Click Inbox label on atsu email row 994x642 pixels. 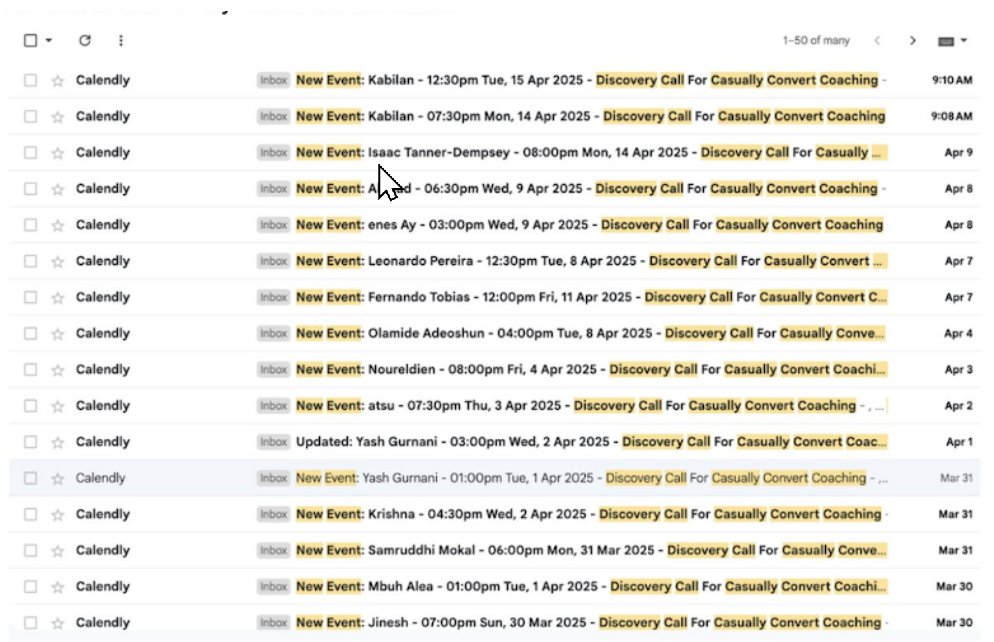pyautogui.click(x=273, y=406)
